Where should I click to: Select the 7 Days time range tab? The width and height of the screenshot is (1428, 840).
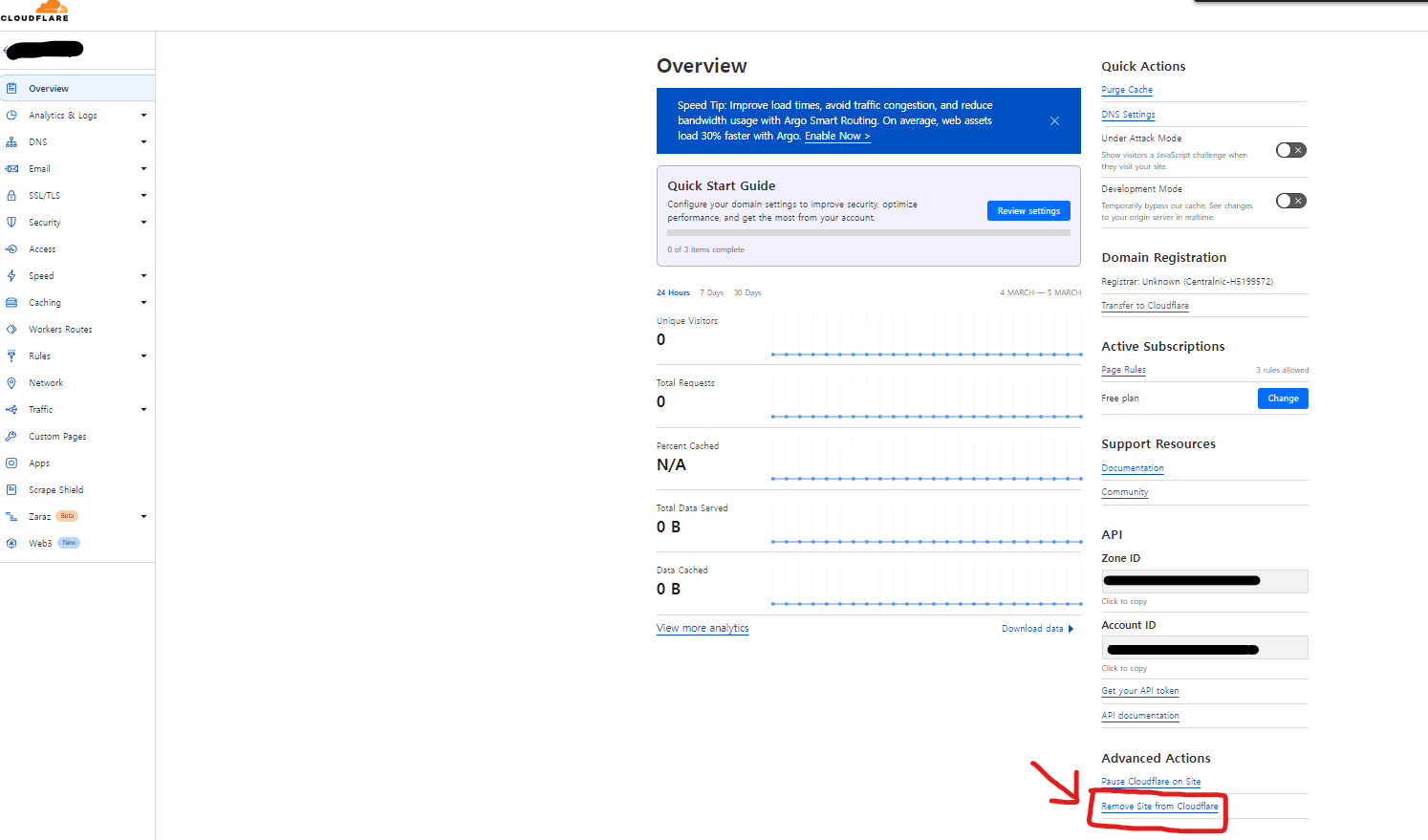pyautogui.click(x=711, y=292)
